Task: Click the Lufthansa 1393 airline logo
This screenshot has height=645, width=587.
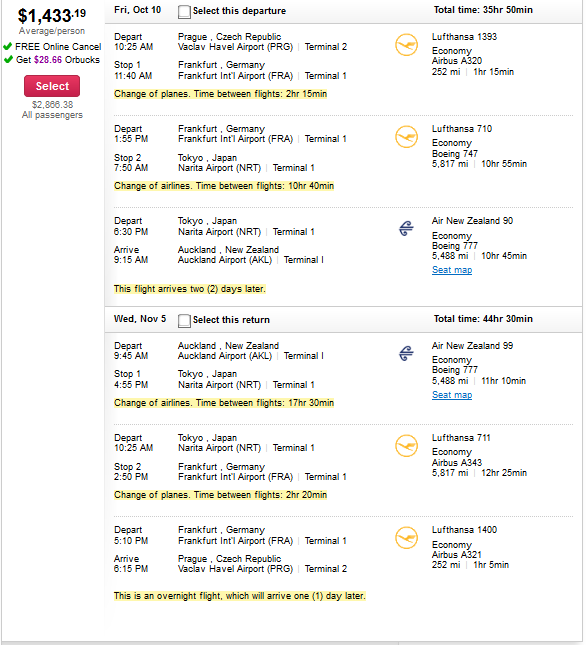Action: [x=406, y=45]
